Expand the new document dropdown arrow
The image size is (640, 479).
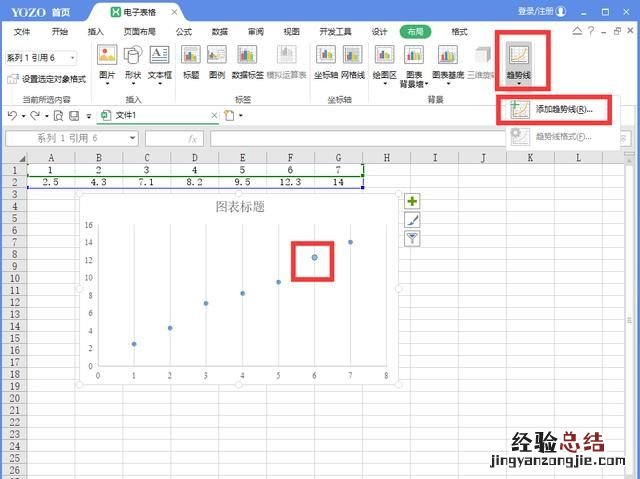(x=241, y=116)
